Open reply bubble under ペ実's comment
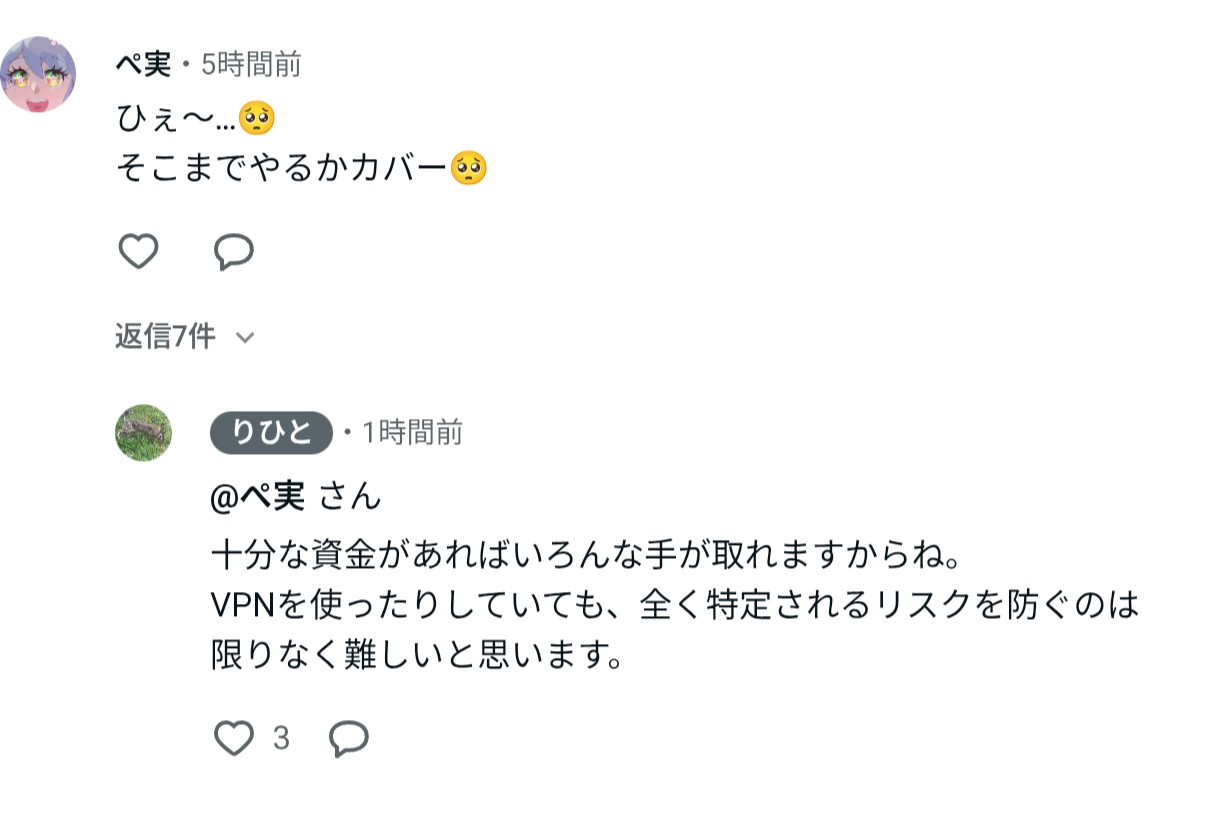The height and width of the screenshot is (822, 1220). click(234, 251)
